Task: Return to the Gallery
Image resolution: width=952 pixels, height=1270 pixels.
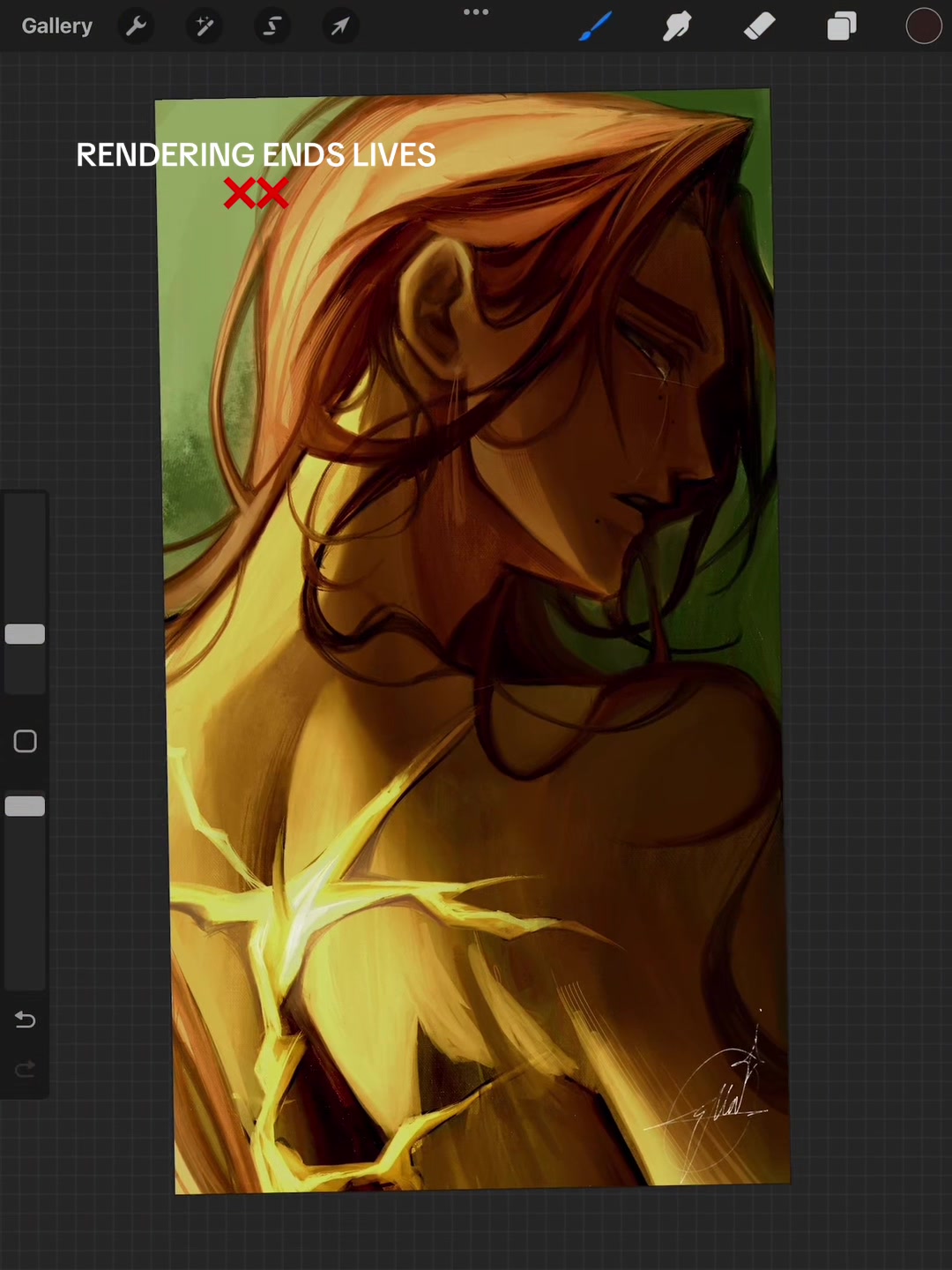Action: coord(56,26)
